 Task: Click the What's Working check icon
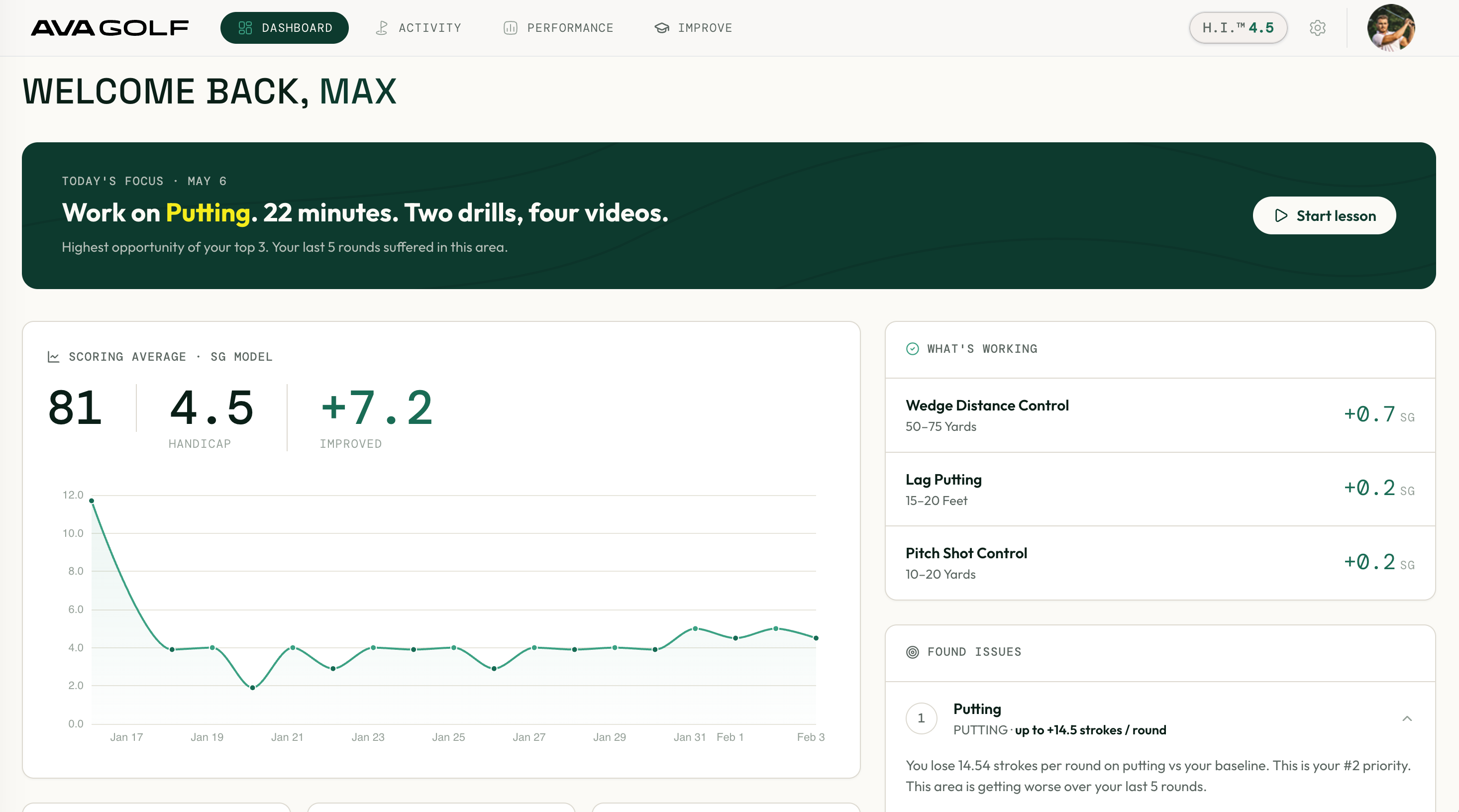(913, 349)
